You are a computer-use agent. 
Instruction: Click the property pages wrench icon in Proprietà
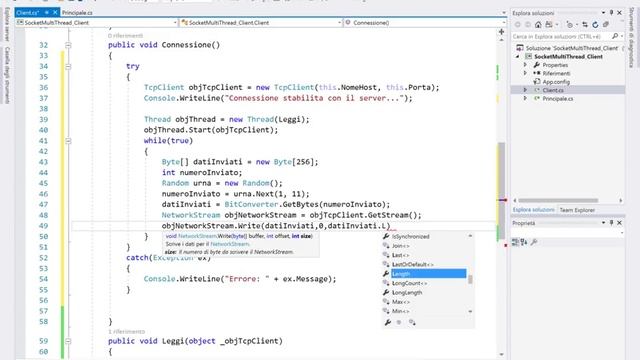click(534, 242)
